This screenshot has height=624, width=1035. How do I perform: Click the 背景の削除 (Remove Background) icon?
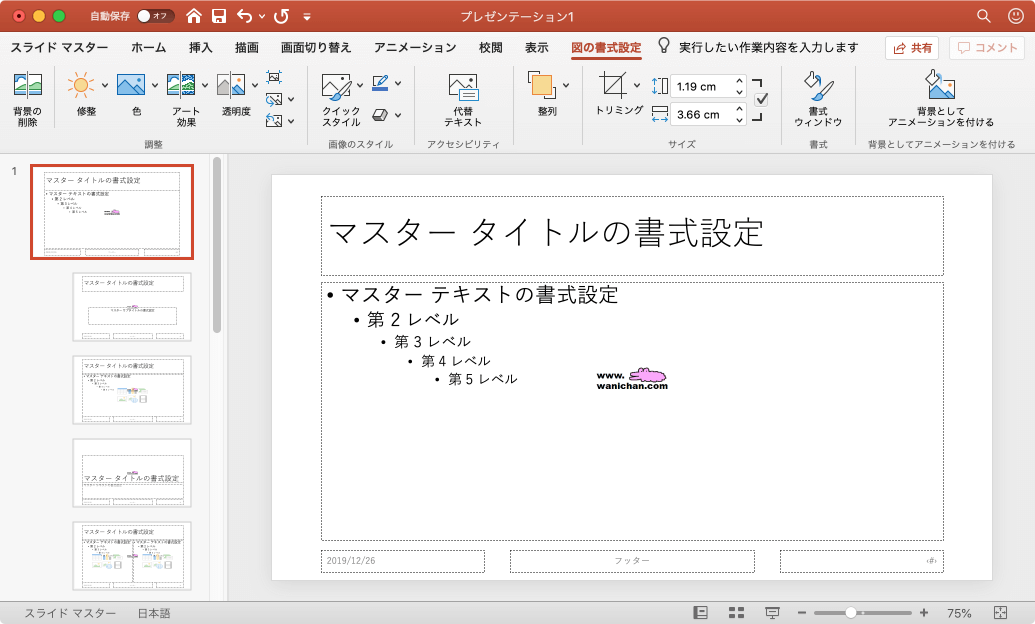click(x=27, y=98)
